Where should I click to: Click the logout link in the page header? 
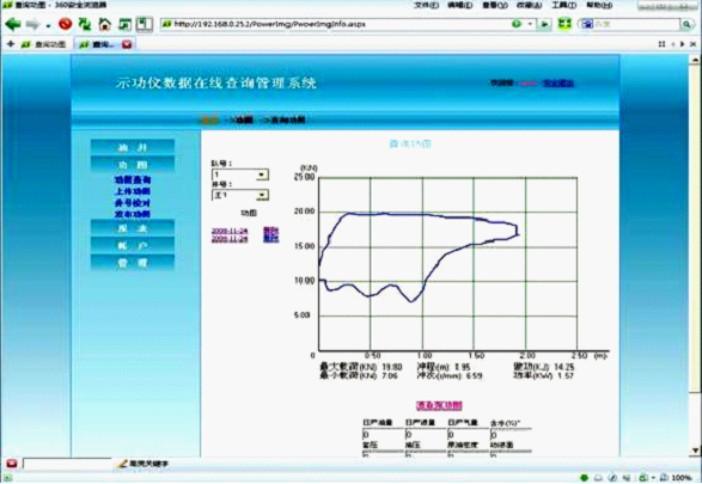coord(558,83)
